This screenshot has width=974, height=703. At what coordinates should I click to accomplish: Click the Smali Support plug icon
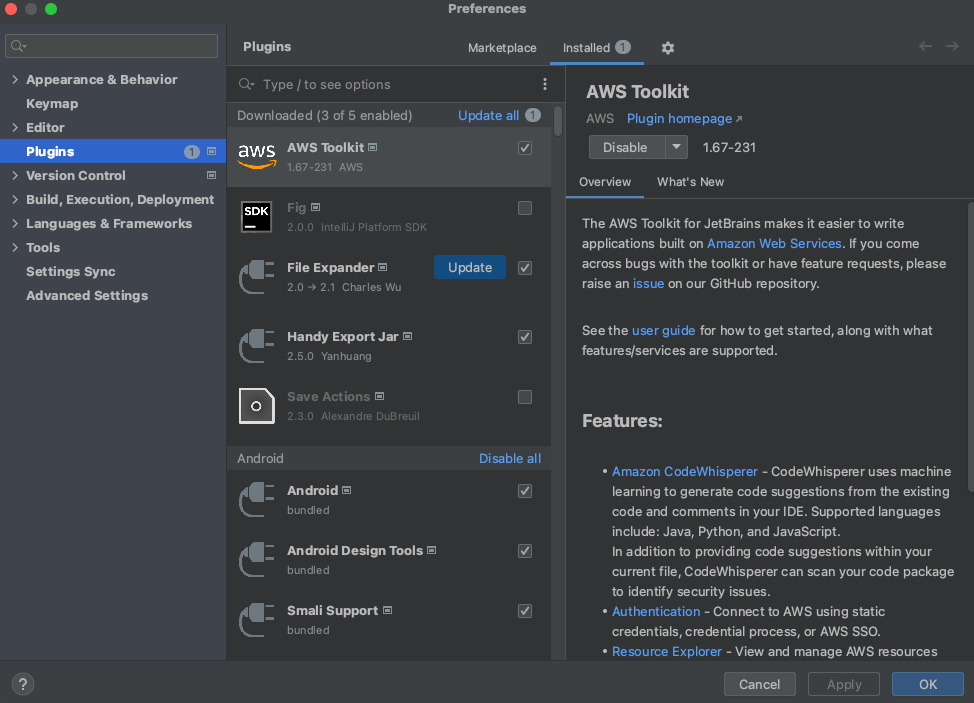pos(257,620)
